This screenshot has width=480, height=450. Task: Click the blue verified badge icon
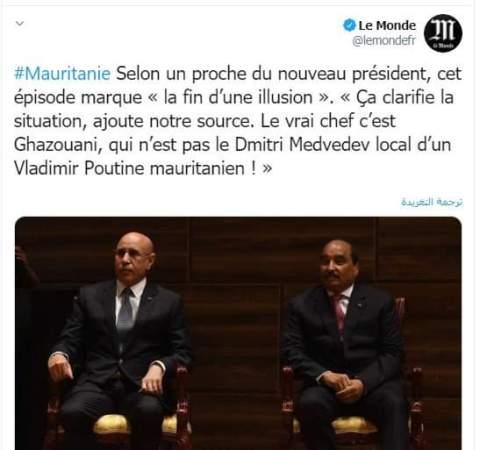coord(350,25)
